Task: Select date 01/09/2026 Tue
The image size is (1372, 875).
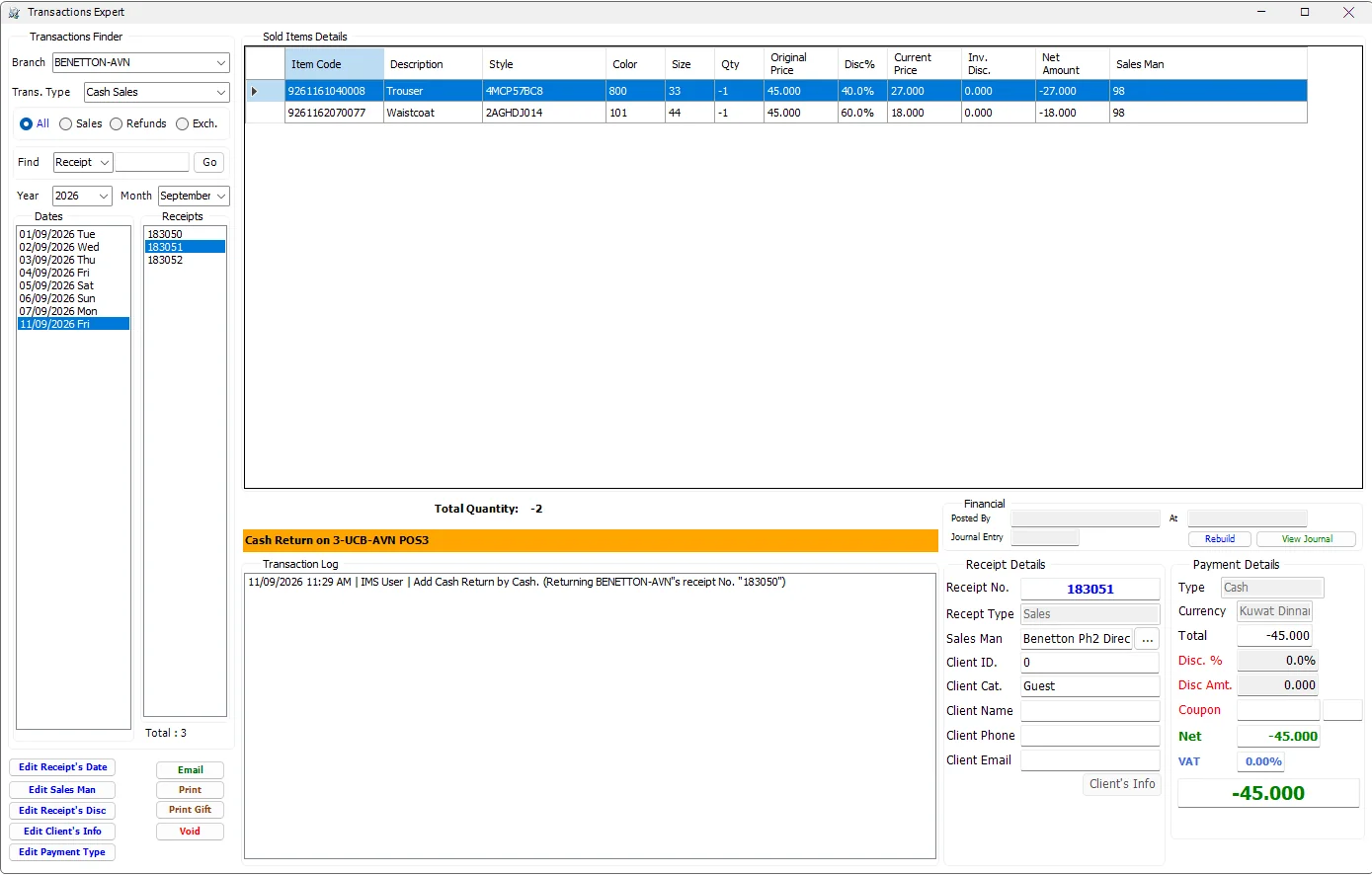Action: click(73, 235)
